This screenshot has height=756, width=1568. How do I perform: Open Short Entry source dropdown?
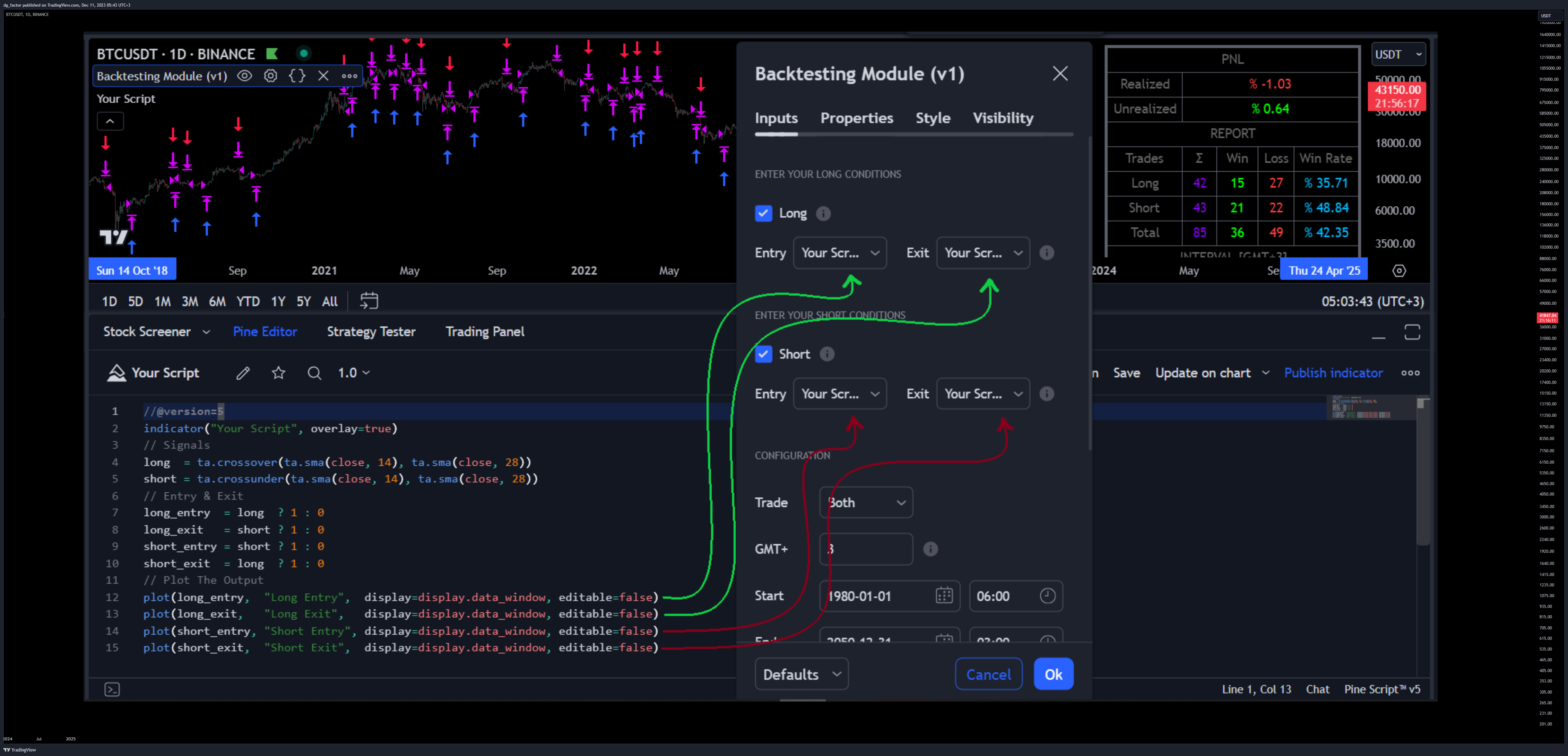[x=840, y=394]
